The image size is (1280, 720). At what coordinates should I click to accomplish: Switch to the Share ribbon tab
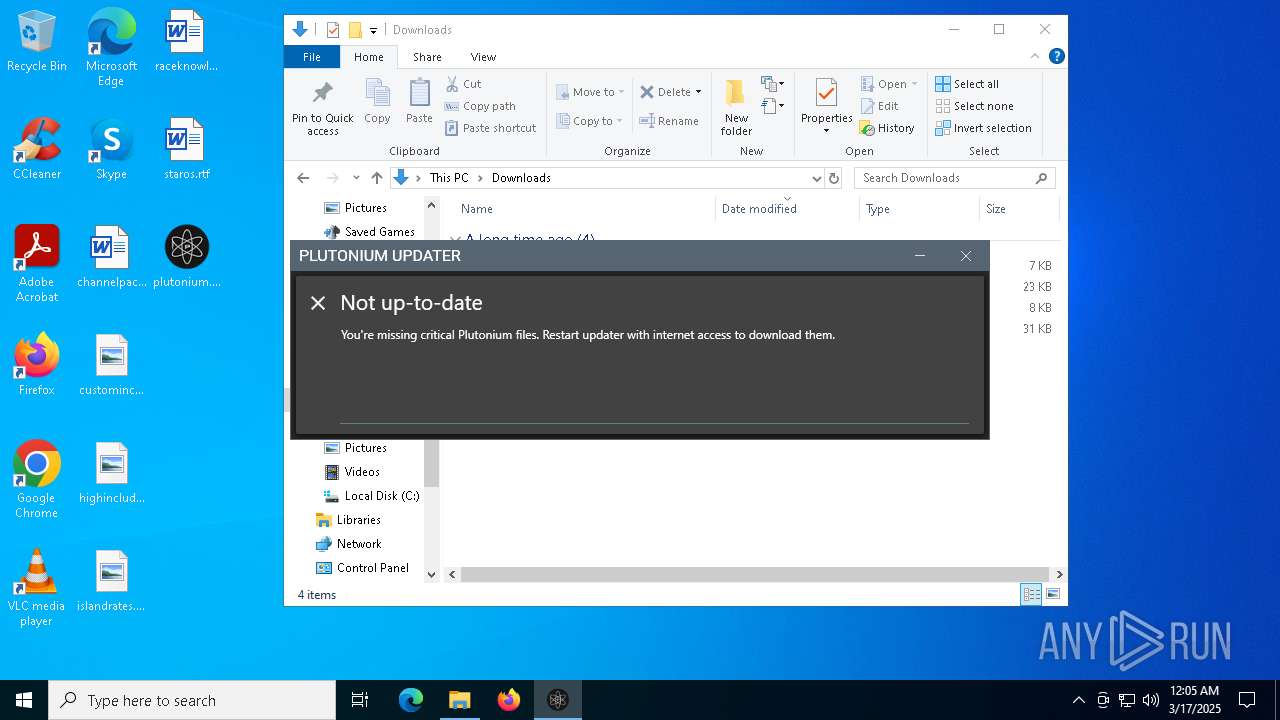(x=427, y=57)
